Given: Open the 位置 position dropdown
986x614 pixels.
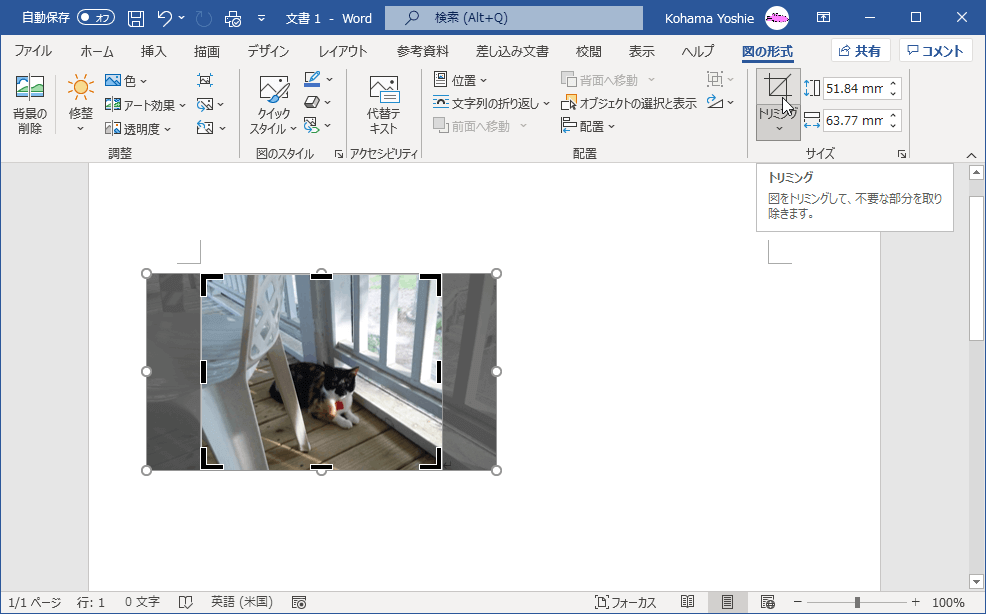Looking at the screenshot, I should 460,81.
